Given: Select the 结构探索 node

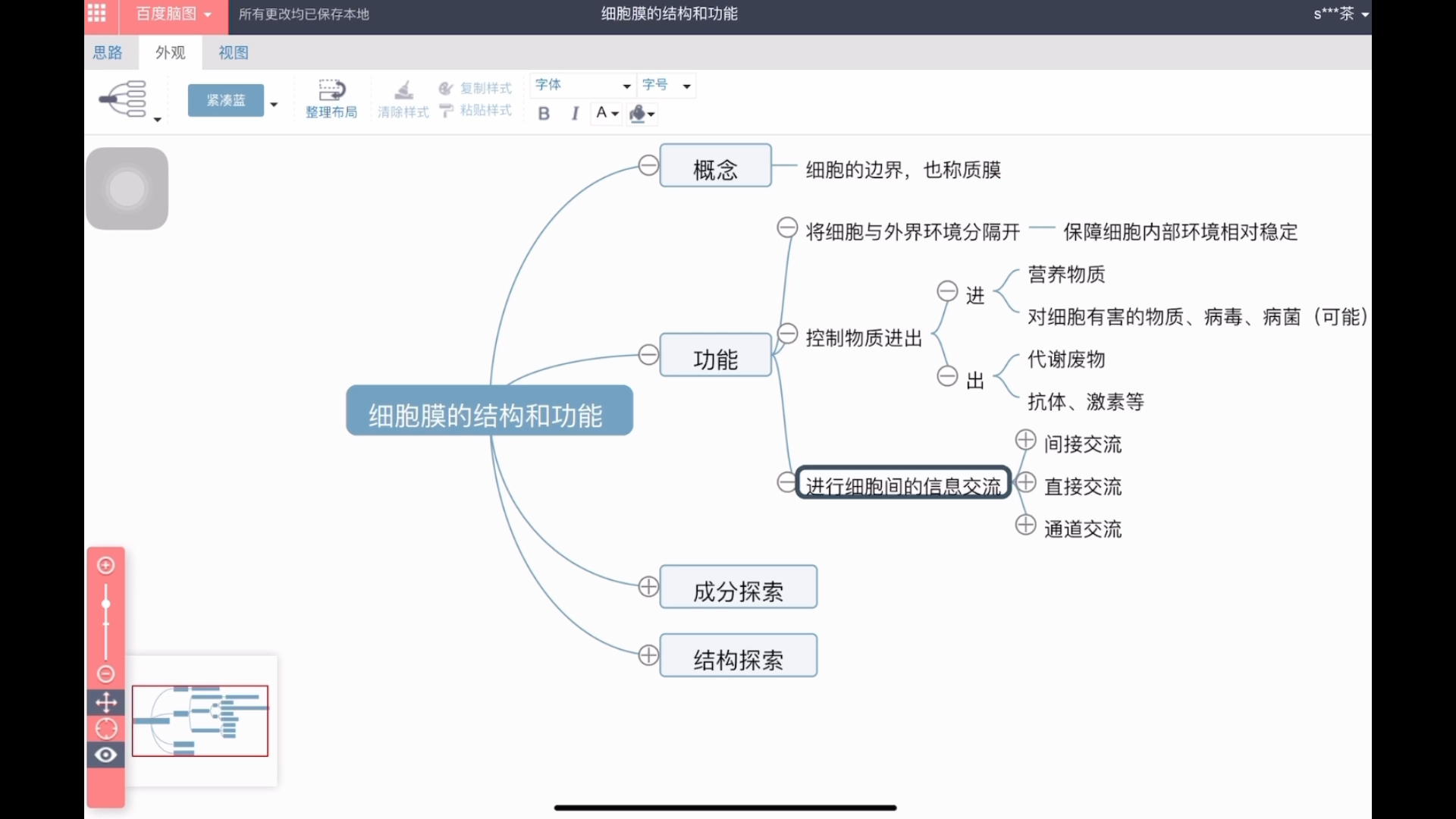Looking at the screenshot, I should [x=739, y=655].
